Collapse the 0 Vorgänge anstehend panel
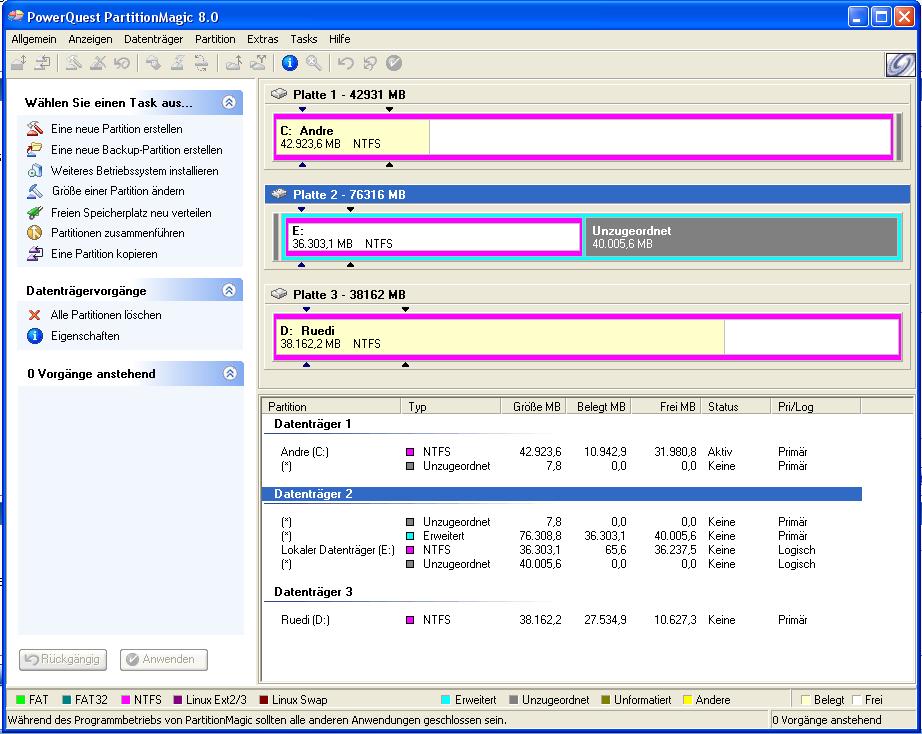The width and height of the screenshot is (922, 734). pos(229,373)
